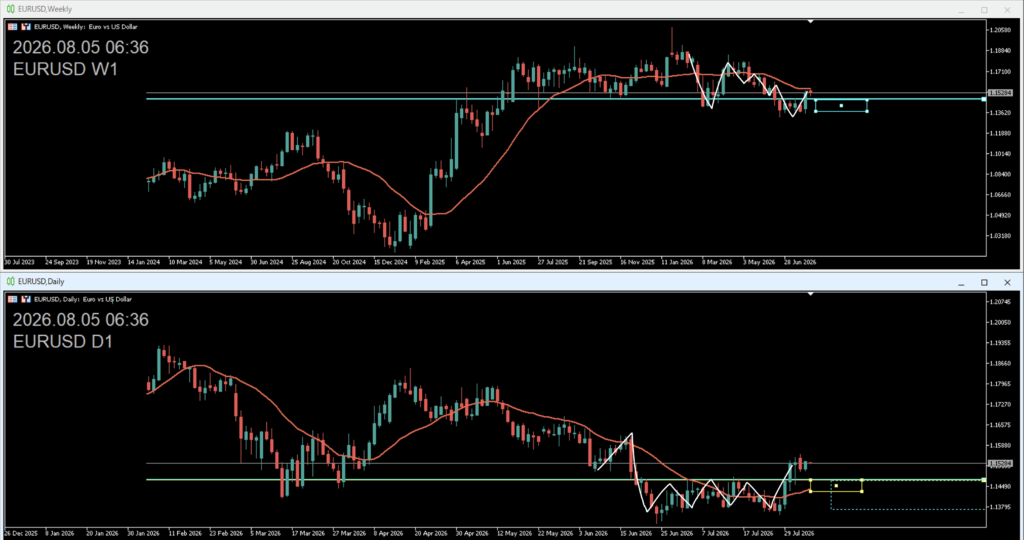Maximize the EURUSD,Weekly window
The image size is (1024, 540).
[x=984, y=10]
